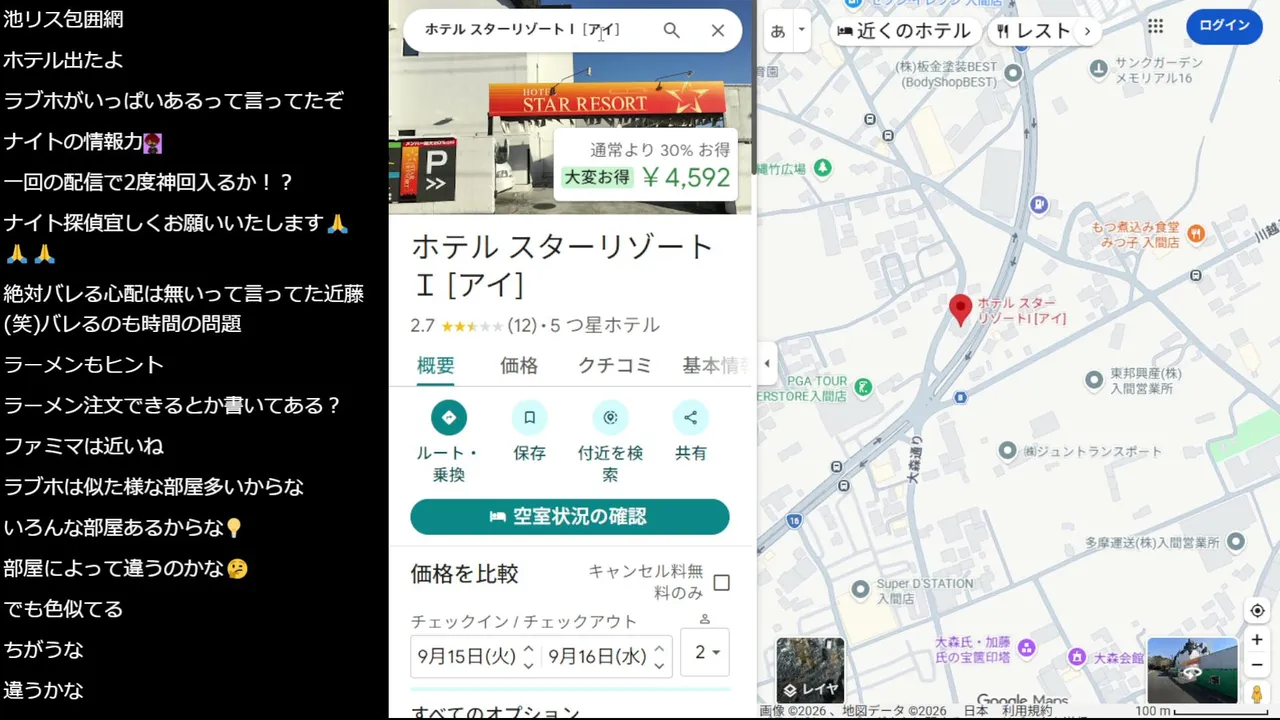Click the check-in date 9月15日(火)
The image size is (1280, 720).
point(467,656)
